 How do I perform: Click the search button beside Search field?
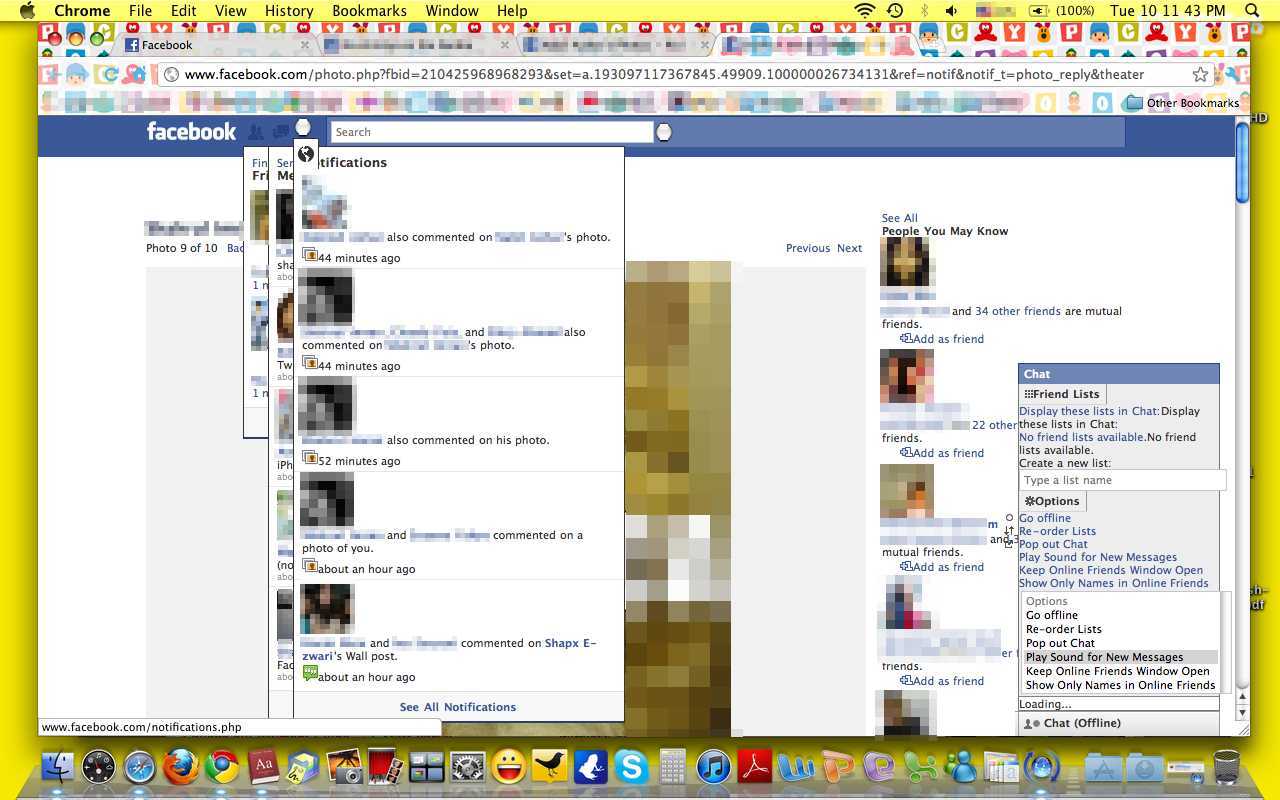point(663,132)
